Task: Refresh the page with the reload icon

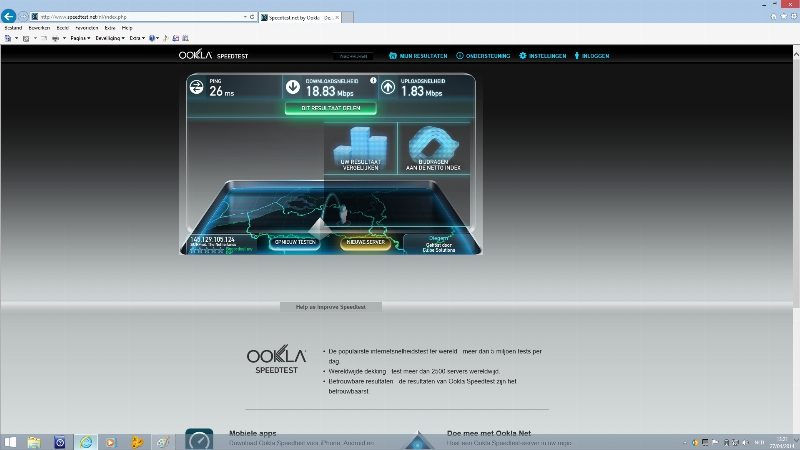Action: click(x=252, y=17)
